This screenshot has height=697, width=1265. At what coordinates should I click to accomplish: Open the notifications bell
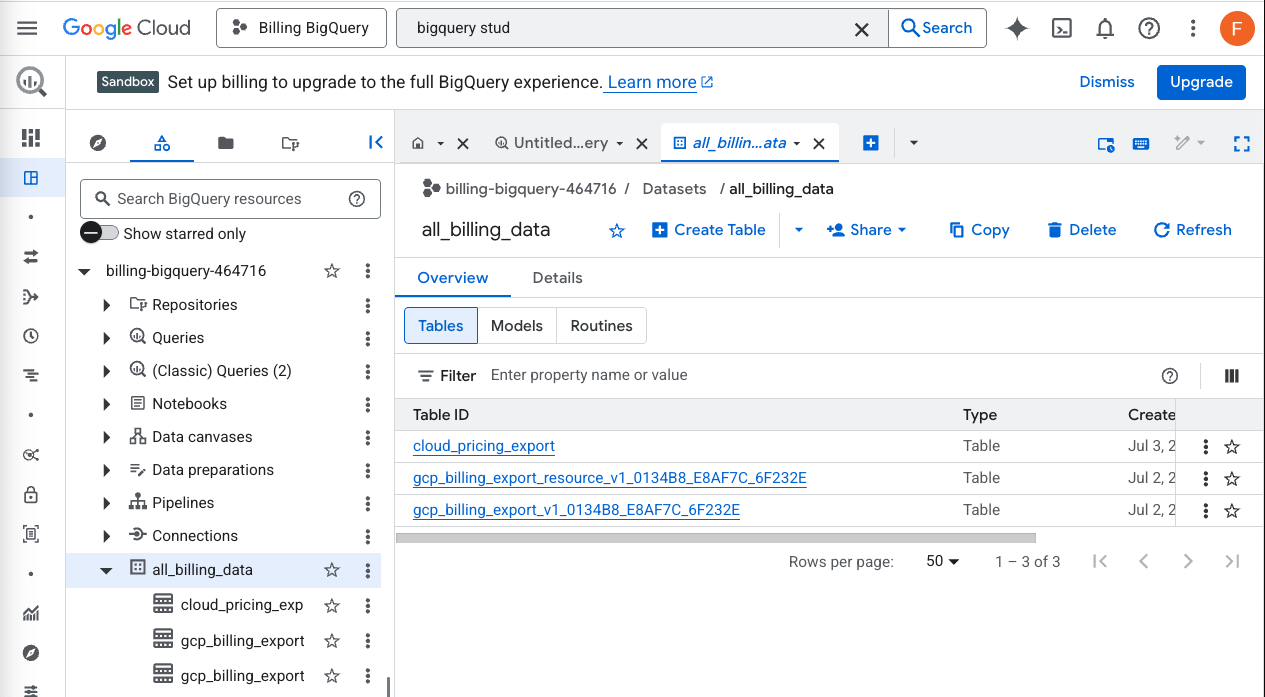point(1105,28)
